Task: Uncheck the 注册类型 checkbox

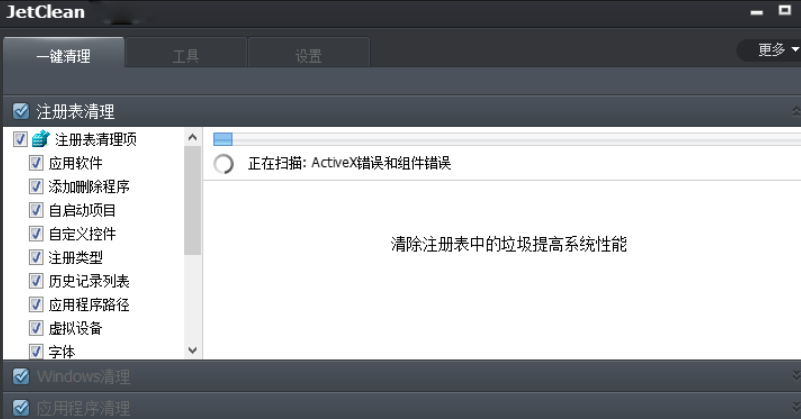Action: pos(36,257)
